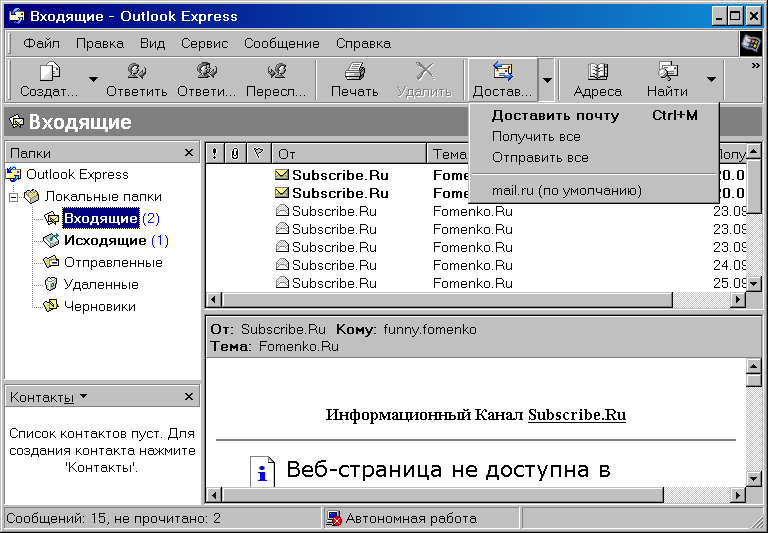Image resolution: width=768 pixels, height=533 pixels.
Task: Open the dropdown arrow next to Создать
Action: (x=93, y=79)
